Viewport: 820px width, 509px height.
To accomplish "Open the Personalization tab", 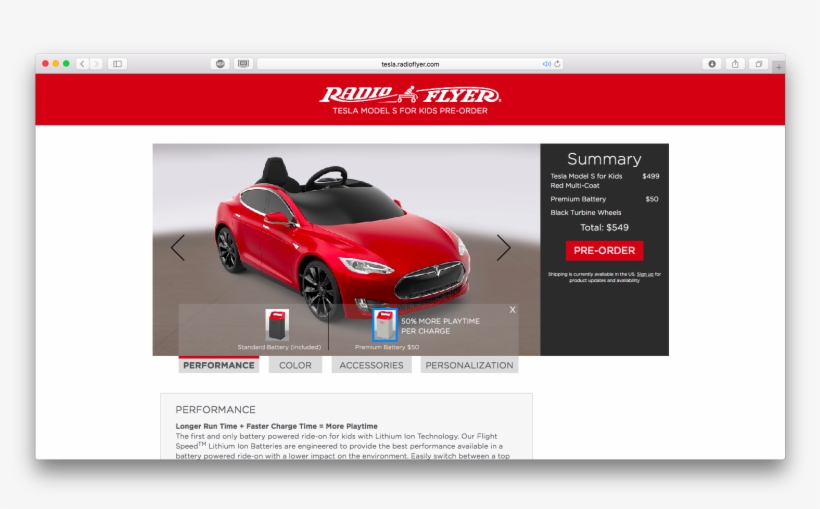I will [x=469, y=365].
